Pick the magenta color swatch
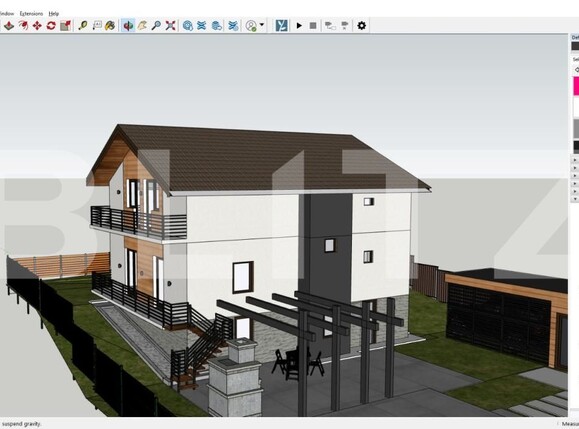Viewport: 579px width, 429px height. coord(576,86)
